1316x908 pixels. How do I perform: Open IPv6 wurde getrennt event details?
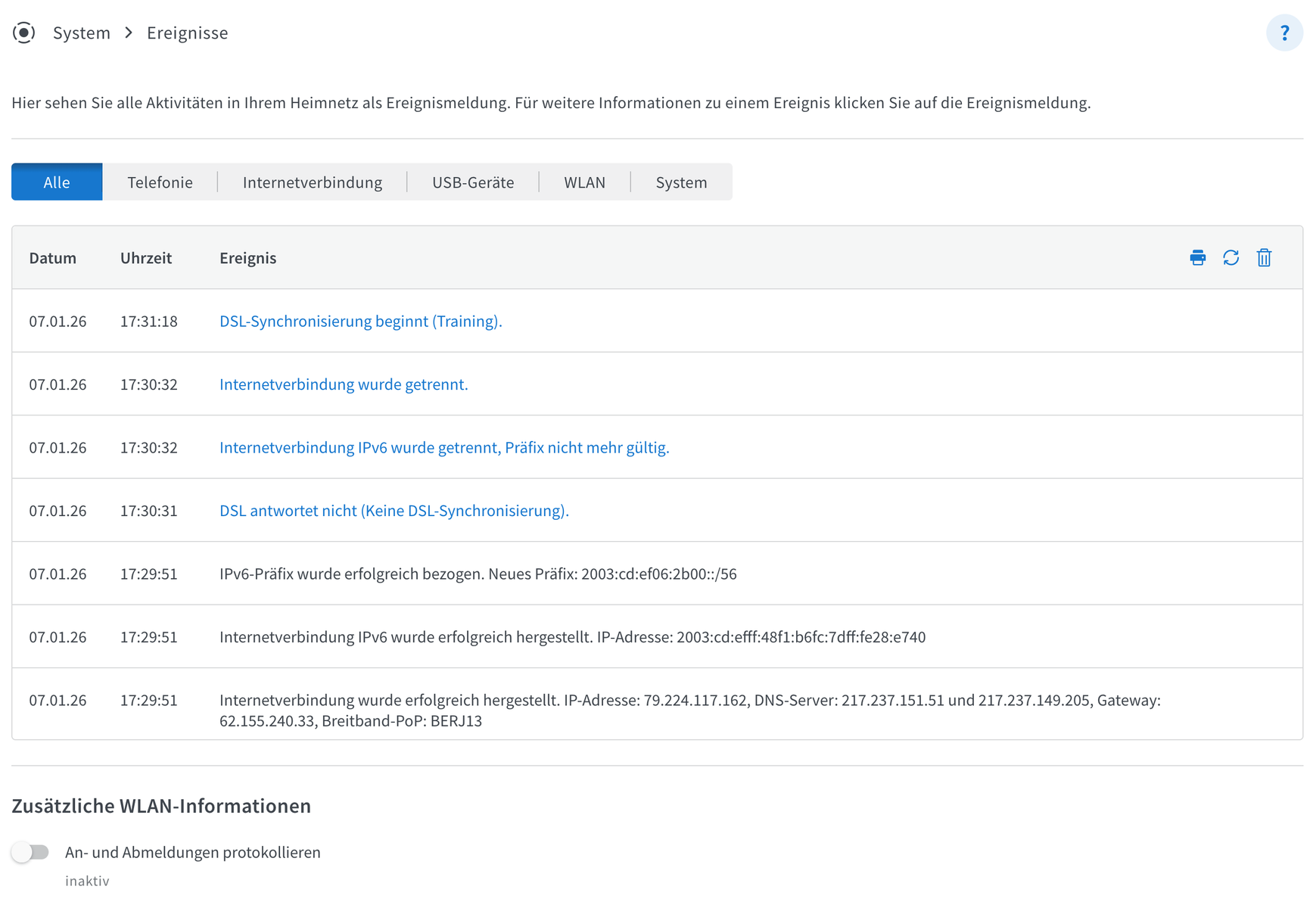(x=444, y=448)
